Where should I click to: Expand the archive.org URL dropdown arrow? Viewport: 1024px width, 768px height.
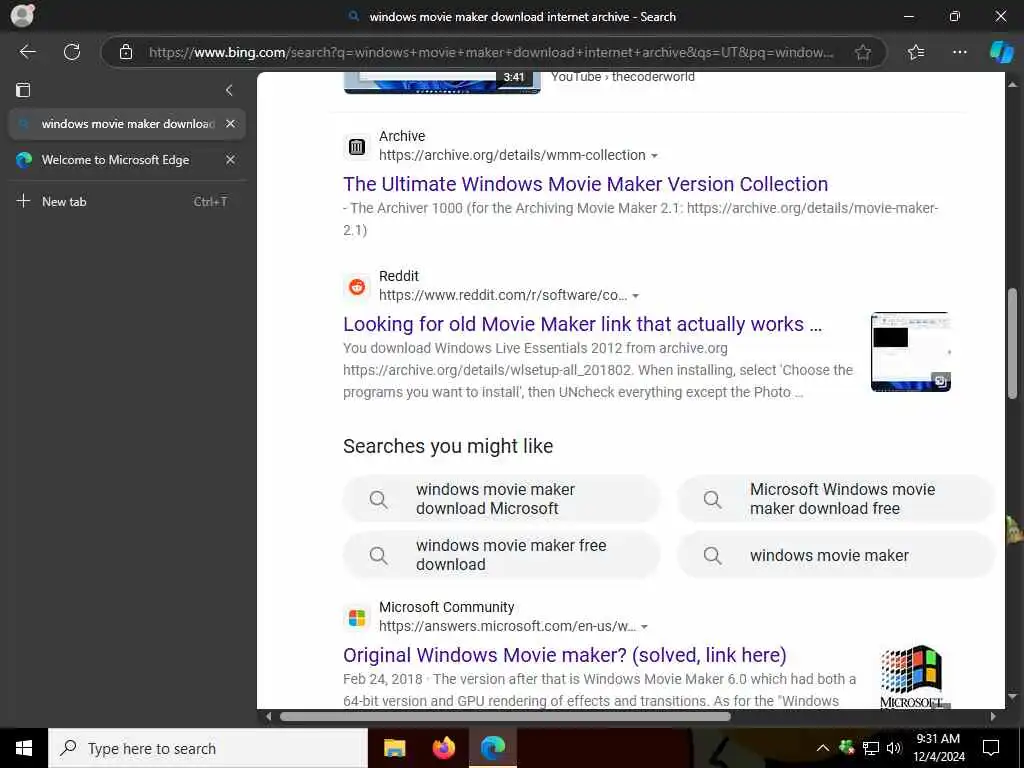point(654,156)
